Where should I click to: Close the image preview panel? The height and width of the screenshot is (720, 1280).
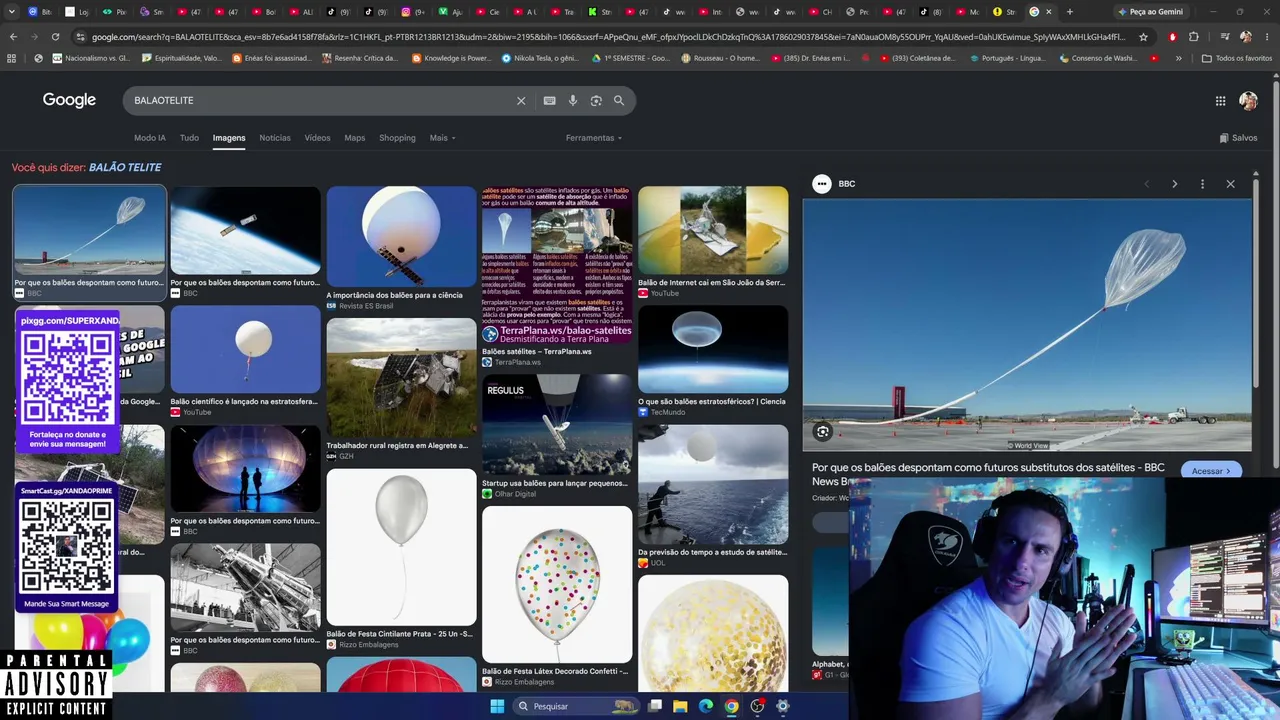[x=1230, y=184]
